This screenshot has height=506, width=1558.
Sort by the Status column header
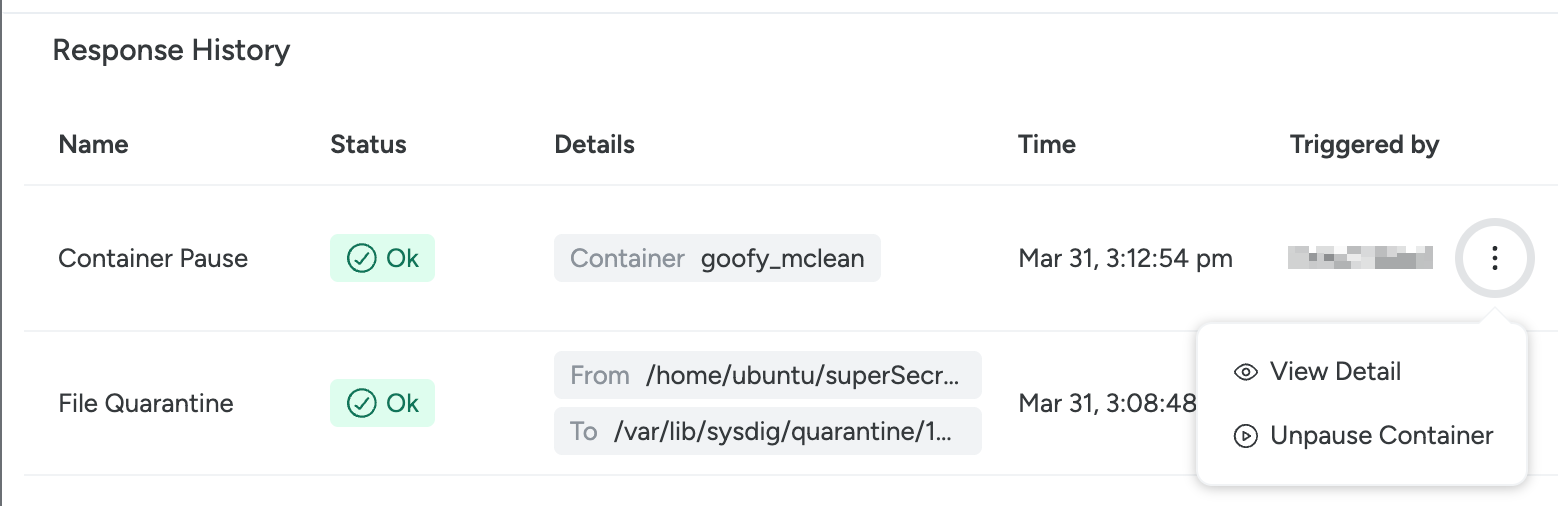368,144
